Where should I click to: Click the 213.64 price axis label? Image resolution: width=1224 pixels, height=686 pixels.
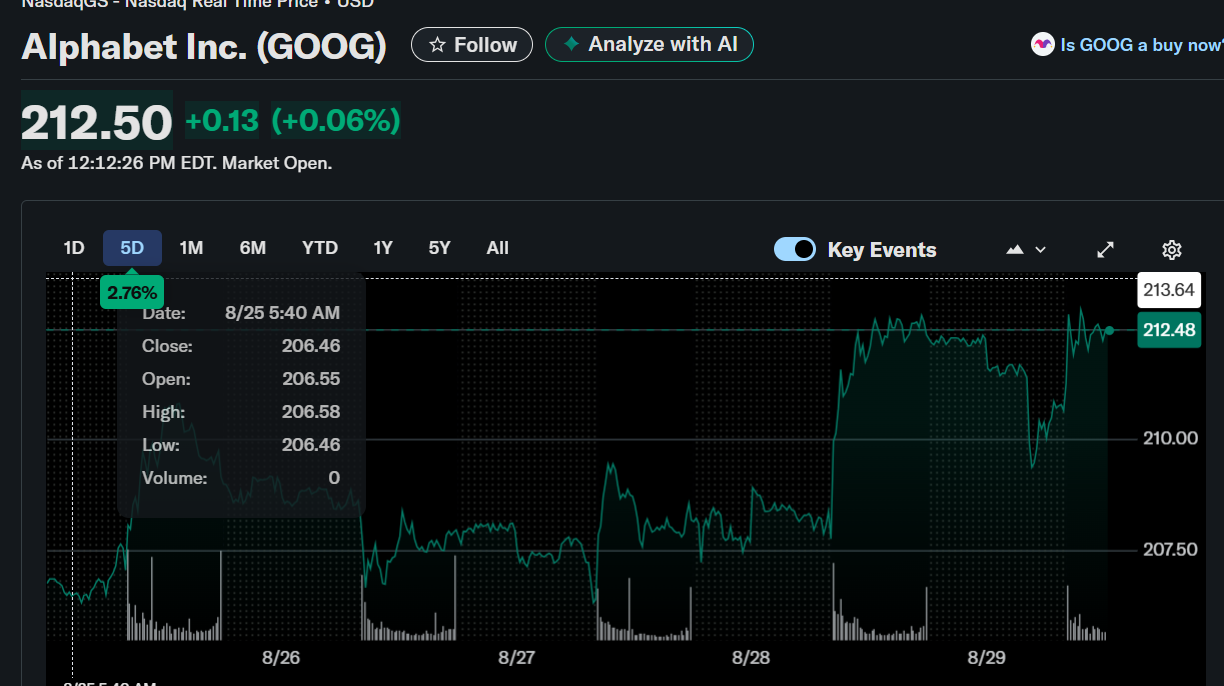pyautogui.click(x=1169, y=290)
